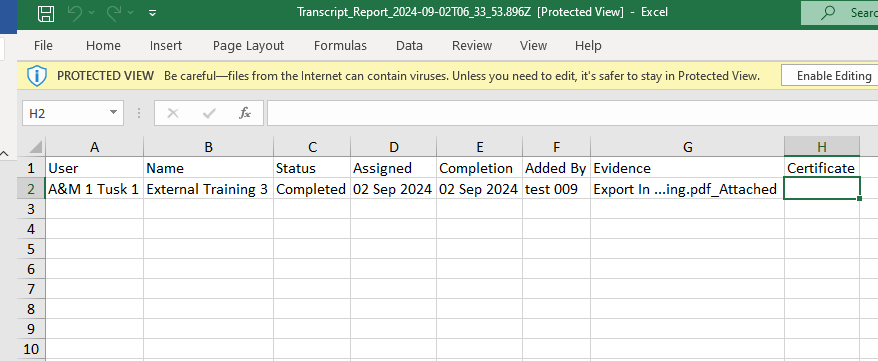
Task: Click the formula bar Enter checkmark icon
Action: (x=209, y=114)
